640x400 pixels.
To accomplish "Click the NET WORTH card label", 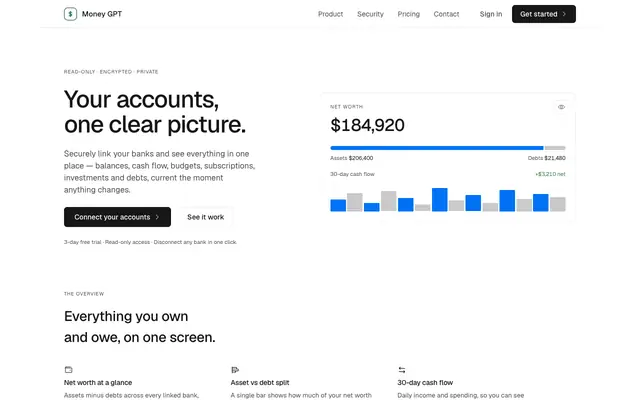I will coord(347,107).
